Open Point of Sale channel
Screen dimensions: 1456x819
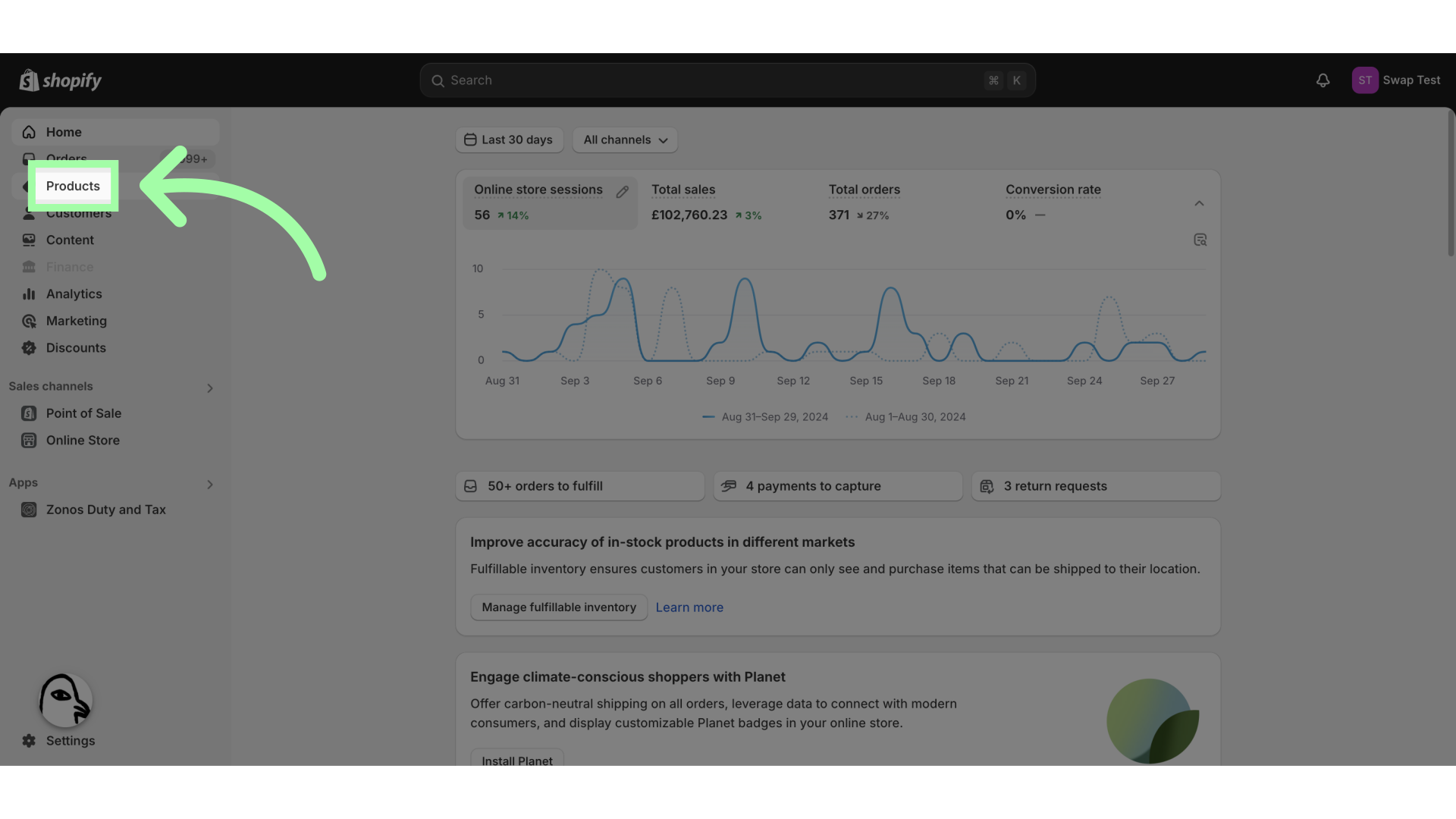(x=115, y=413)
